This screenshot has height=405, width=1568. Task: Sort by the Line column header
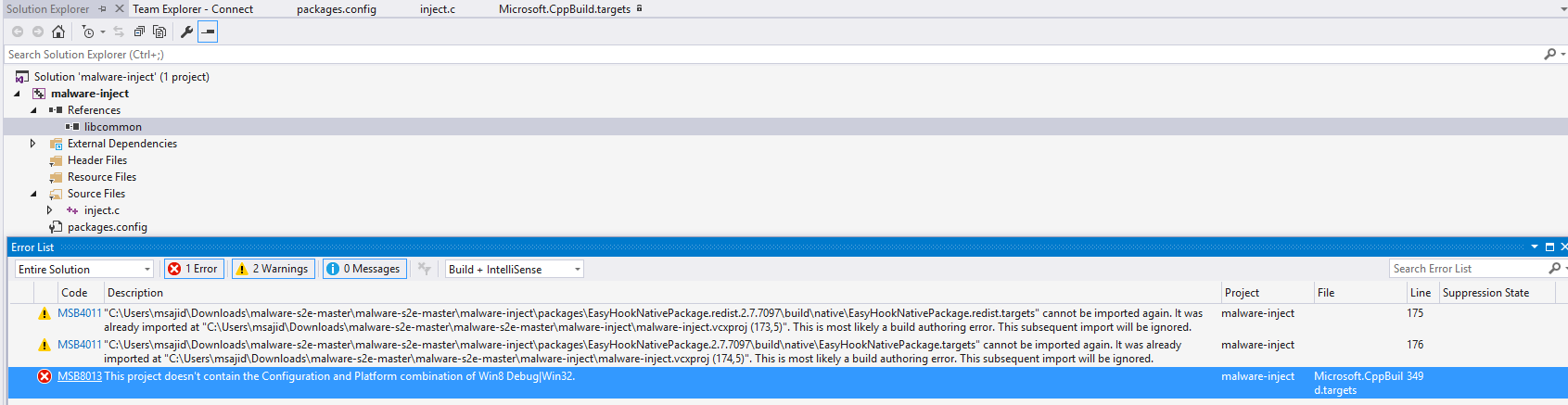tap(1421, 293)
